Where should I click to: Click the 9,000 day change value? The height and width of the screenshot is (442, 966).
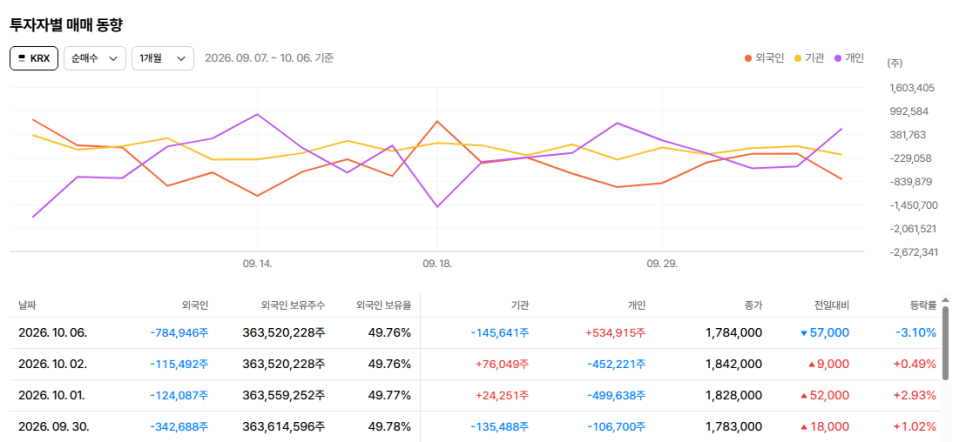click(834, 364)
